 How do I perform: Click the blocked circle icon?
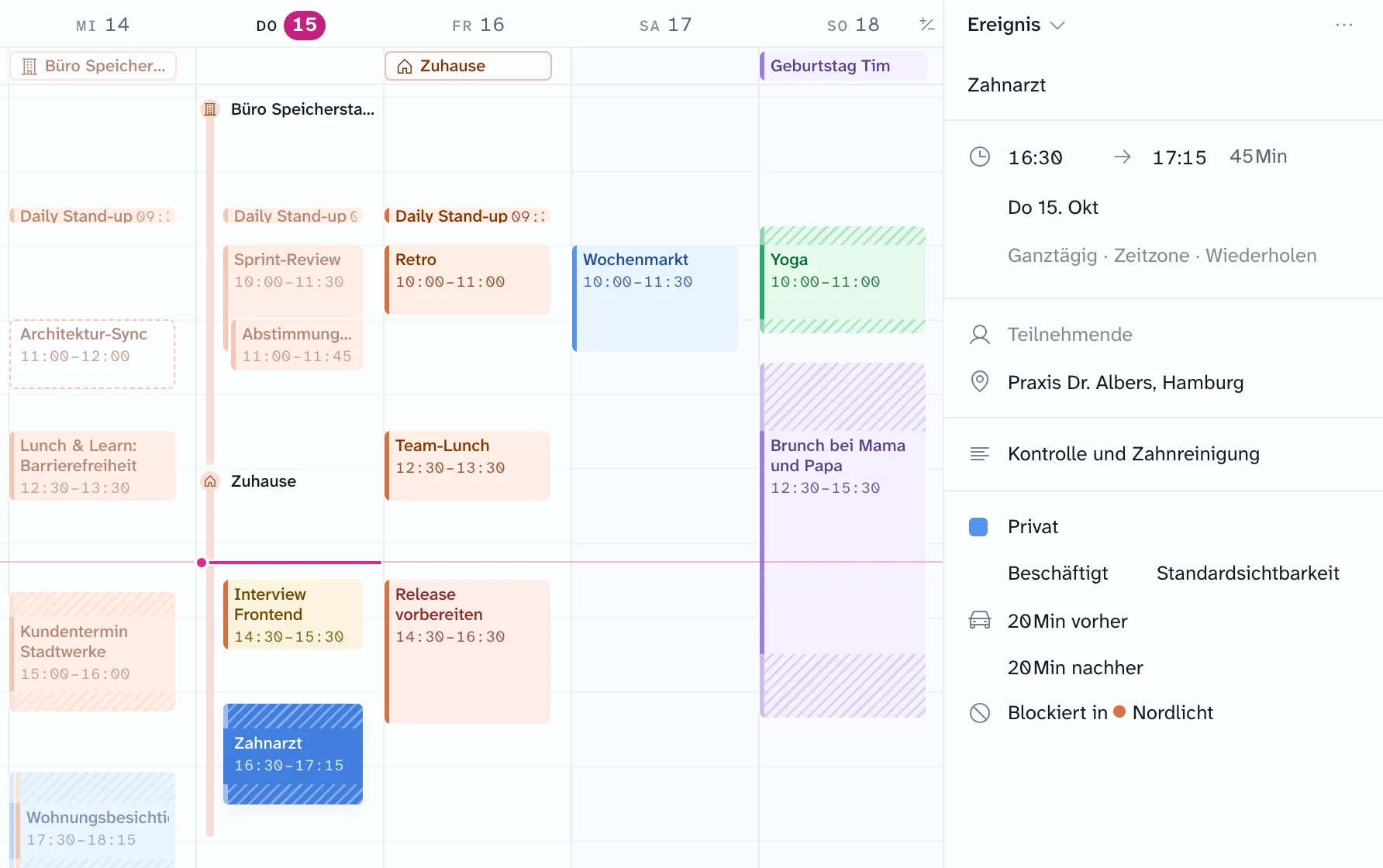pos(980,713)
